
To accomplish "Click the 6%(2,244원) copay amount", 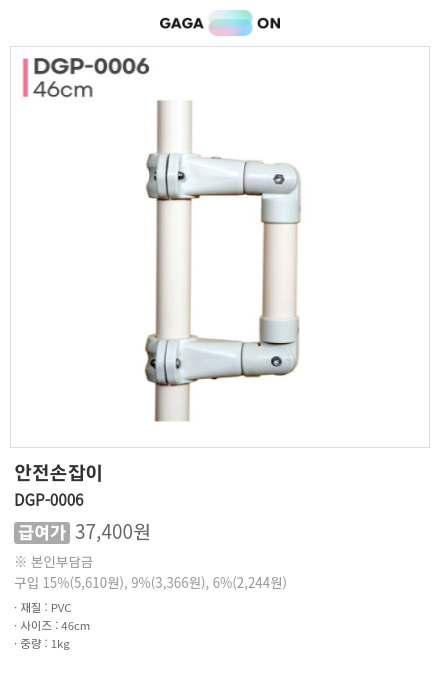I will 249,583.
